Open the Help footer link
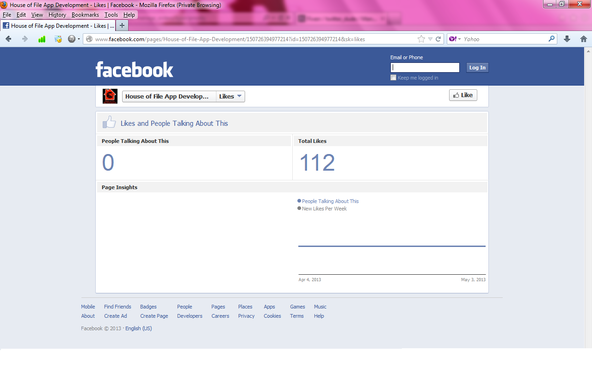Screen dimensions: 592x370 (319, 316)
